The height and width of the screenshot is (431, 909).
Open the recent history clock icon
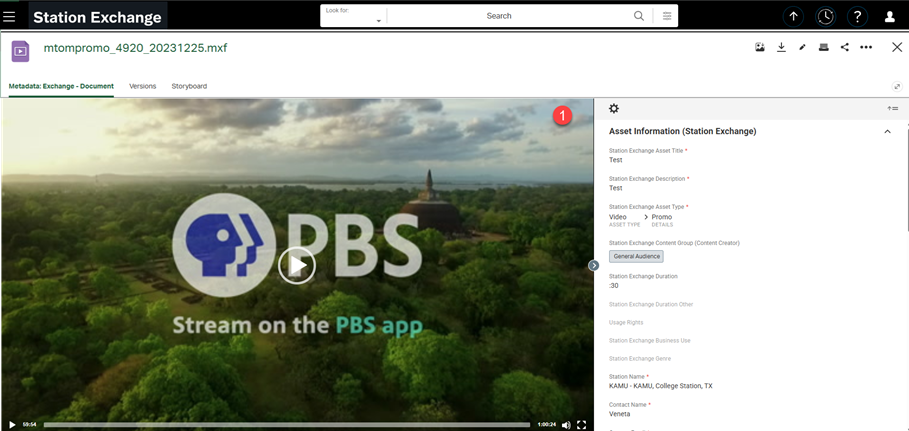tap(826, 17)
